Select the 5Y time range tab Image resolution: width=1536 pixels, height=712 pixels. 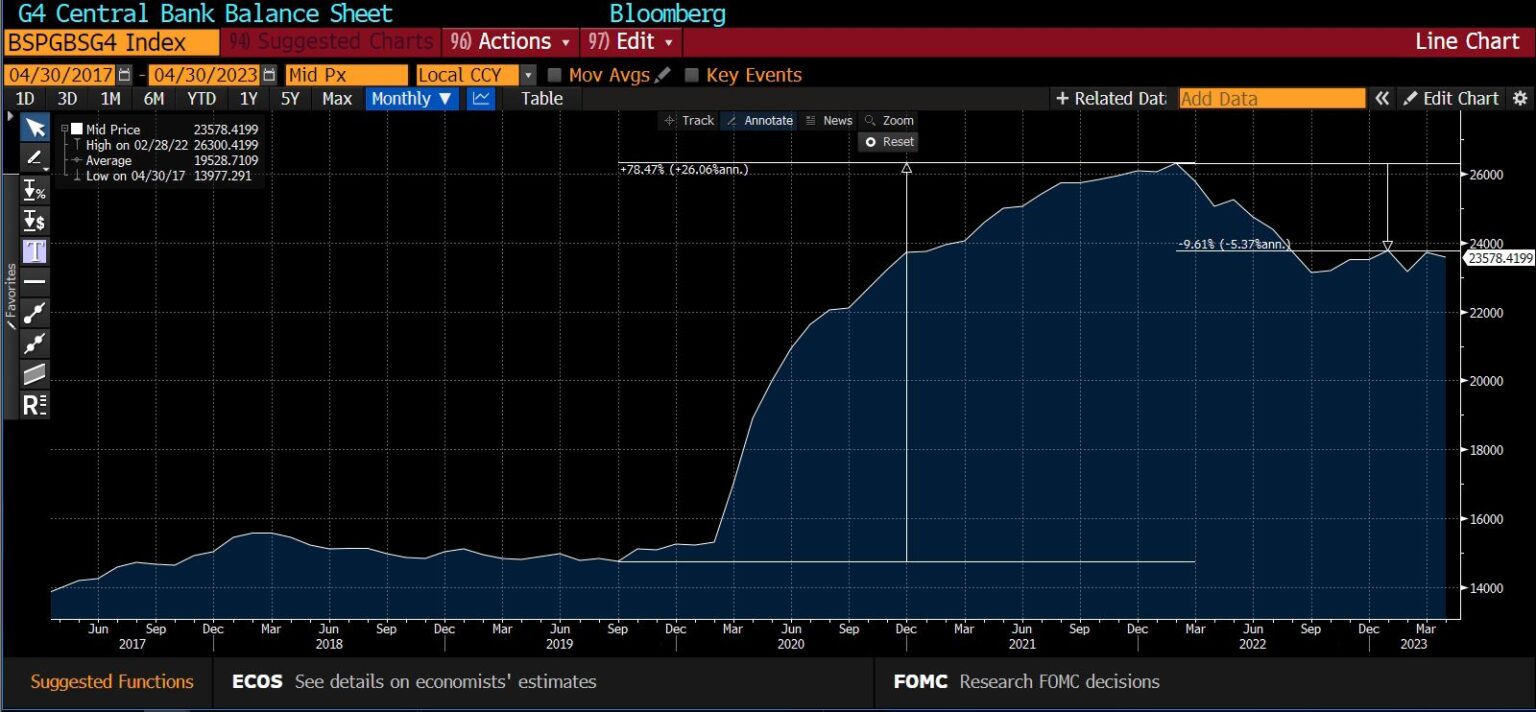tap(289, 98)
